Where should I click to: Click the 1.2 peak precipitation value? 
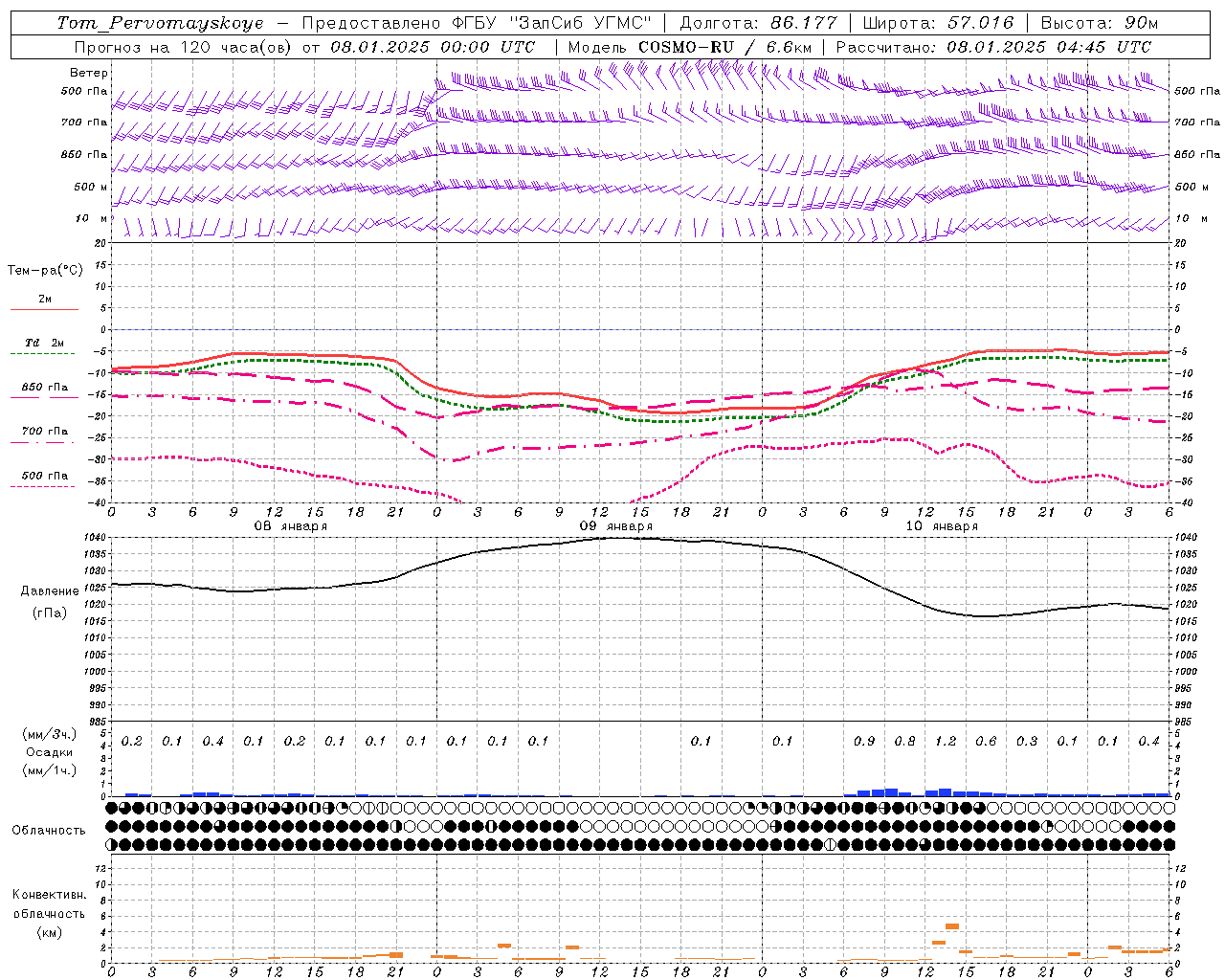(946, 742)
